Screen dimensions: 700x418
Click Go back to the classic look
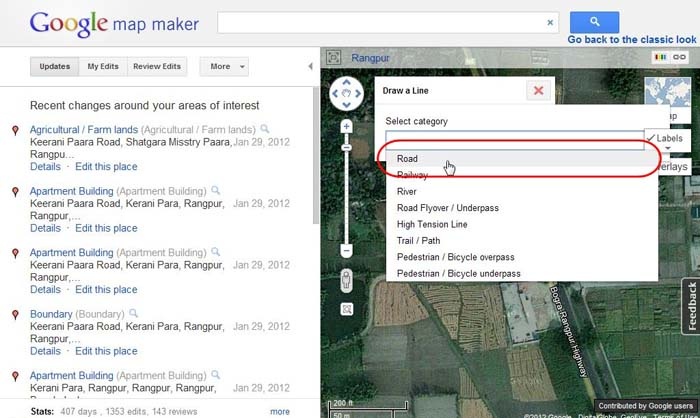pyautogui.click(x=633, y=39)
